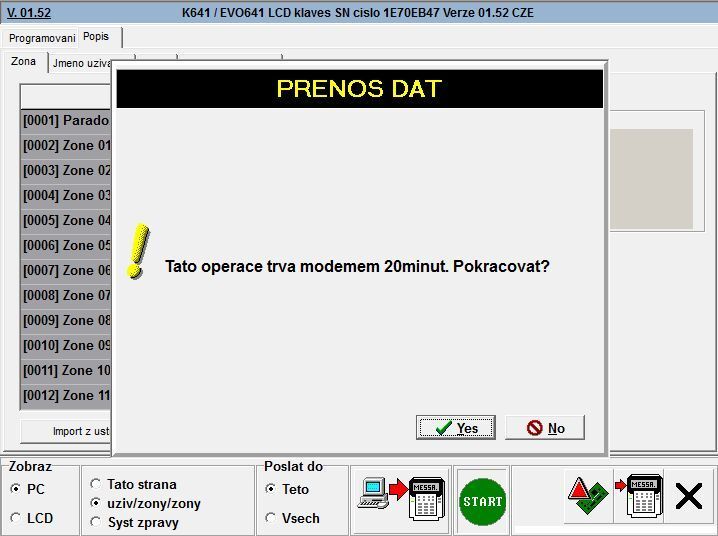Select the LCD display option
Screen dimensions: 718x536
16,518
